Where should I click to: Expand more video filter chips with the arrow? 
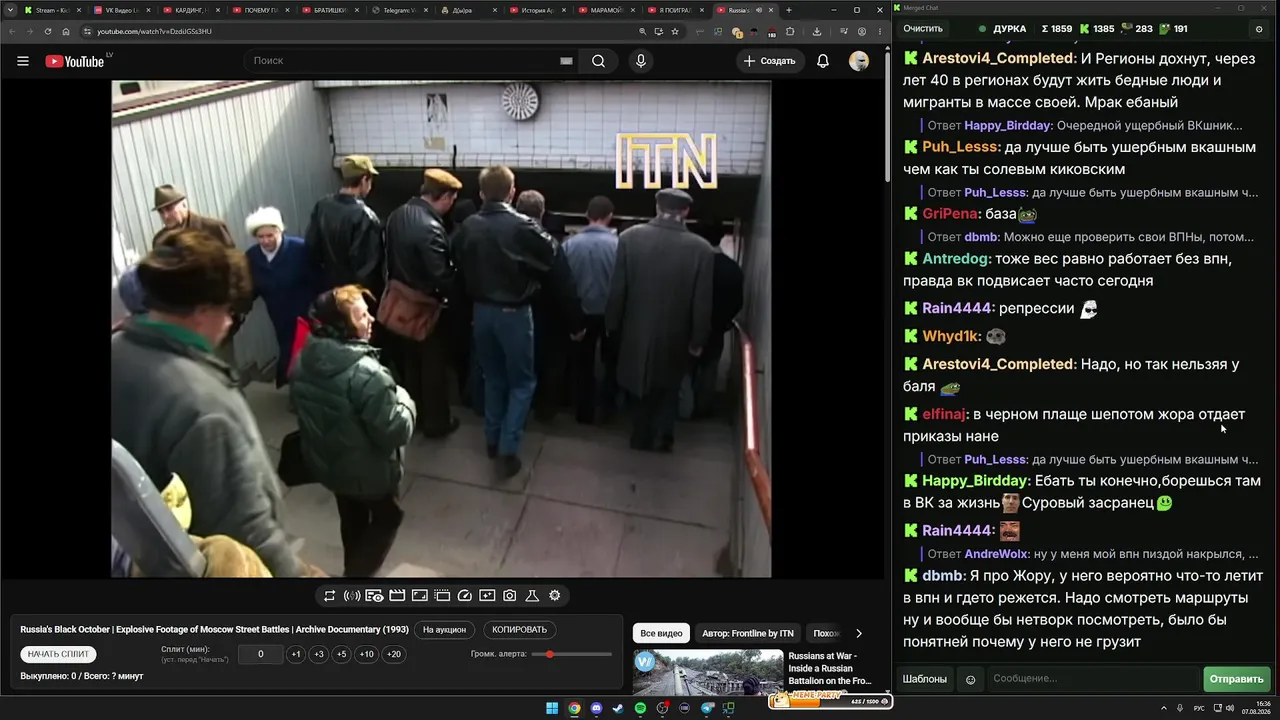pyautogui.click(x=858, y=633)
